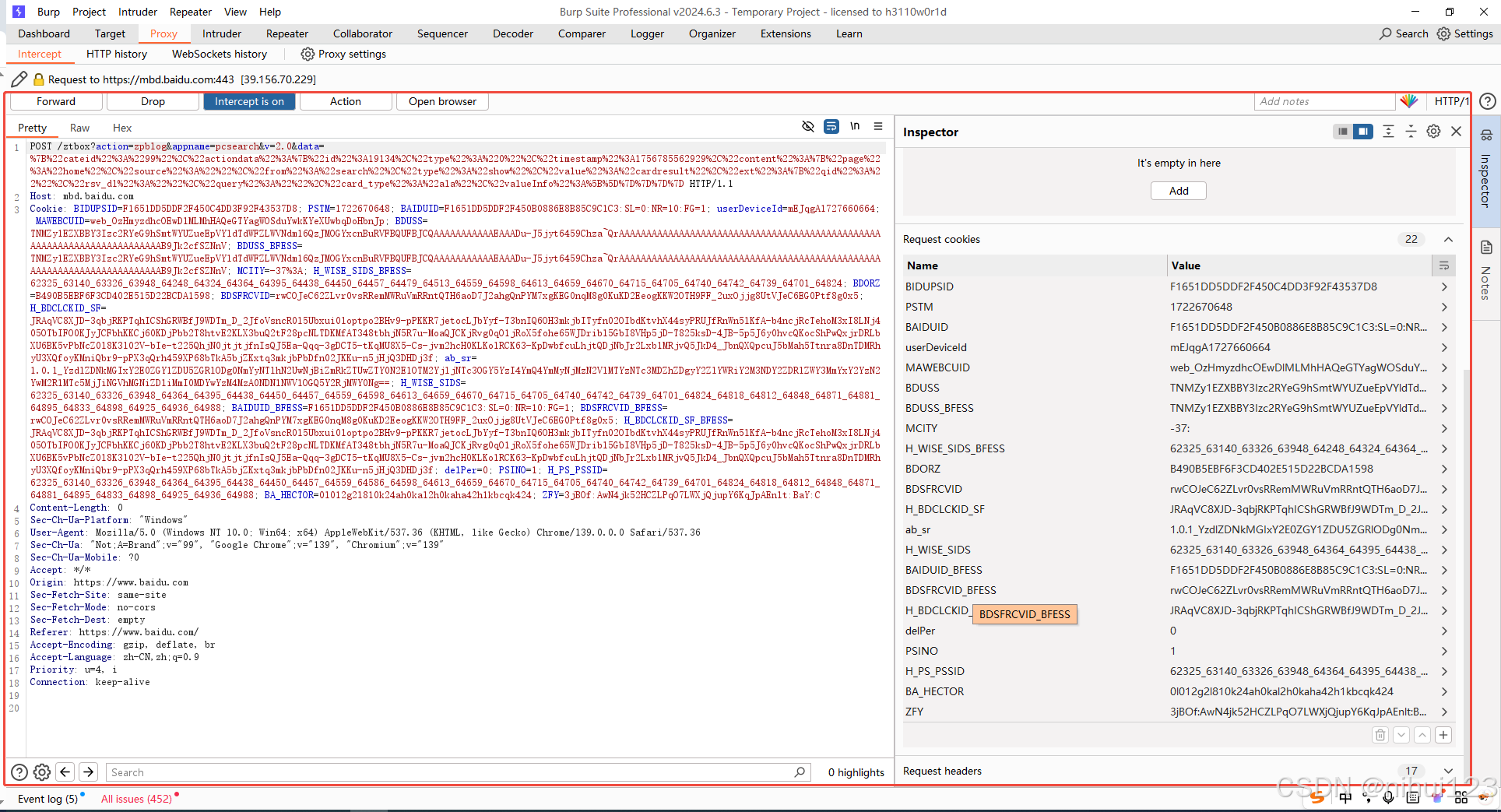Open the editor hamburger options menu
Image resolution: width=1501 pixels, height=812 pixels.
(878, 126)
